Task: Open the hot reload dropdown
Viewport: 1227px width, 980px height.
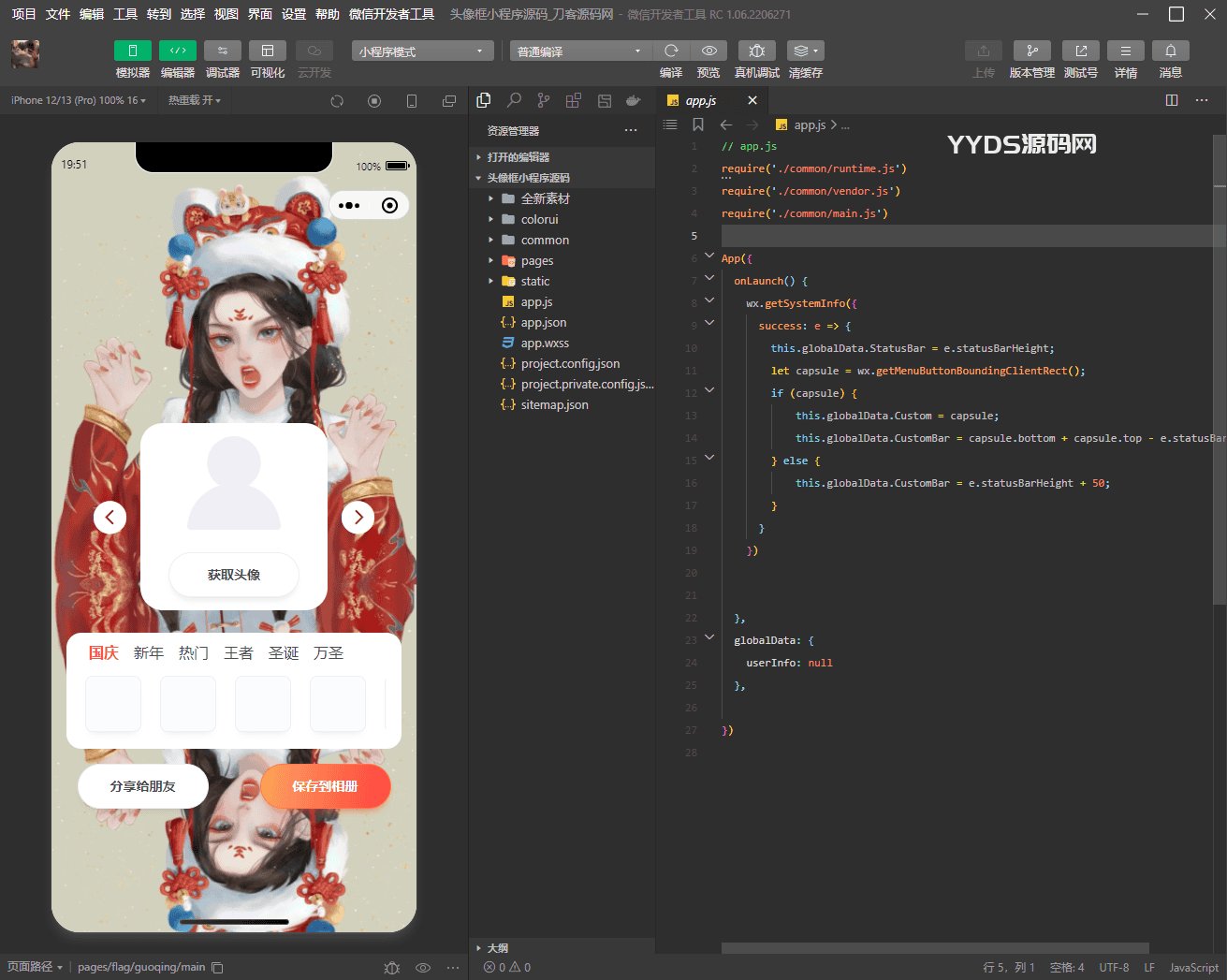Action: [x=195, y=100]
